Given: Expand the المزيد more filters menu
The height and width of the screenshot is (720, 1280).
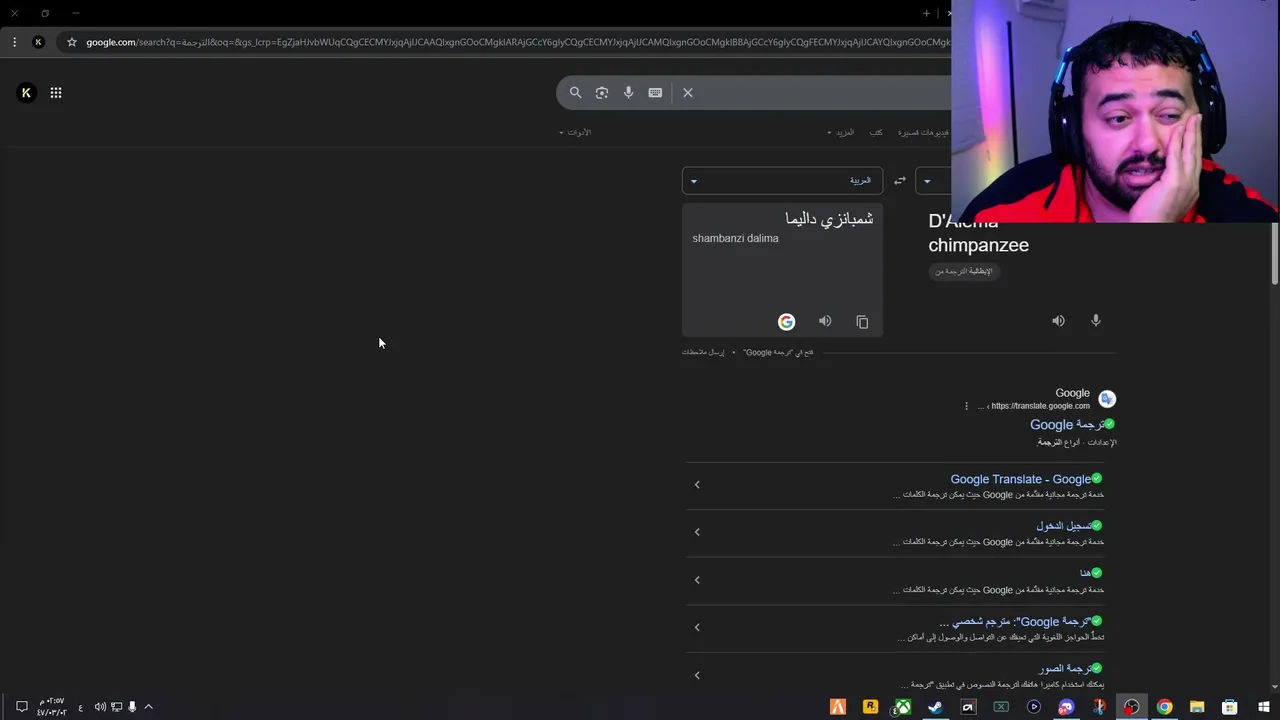Looking at the screenshot, I should 840,132.
